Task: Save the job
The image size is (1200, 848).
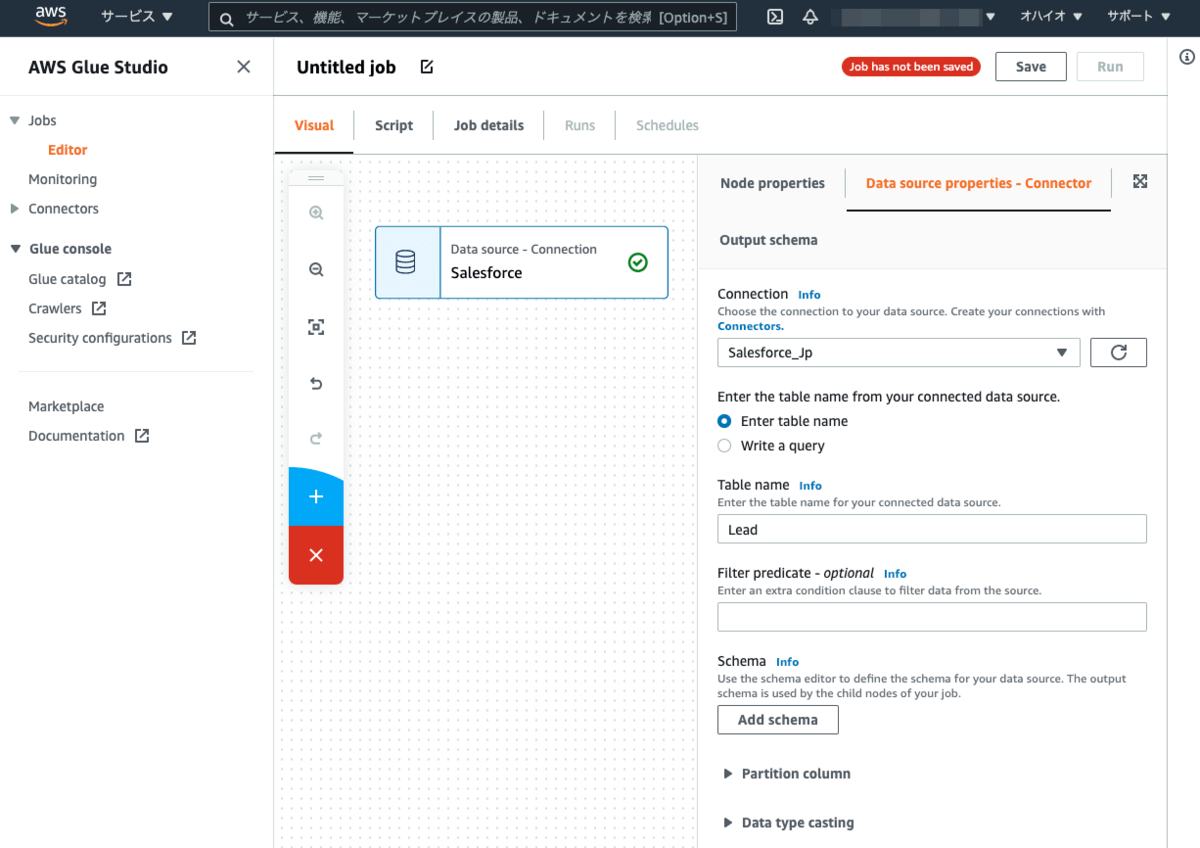Action: 1031,67
